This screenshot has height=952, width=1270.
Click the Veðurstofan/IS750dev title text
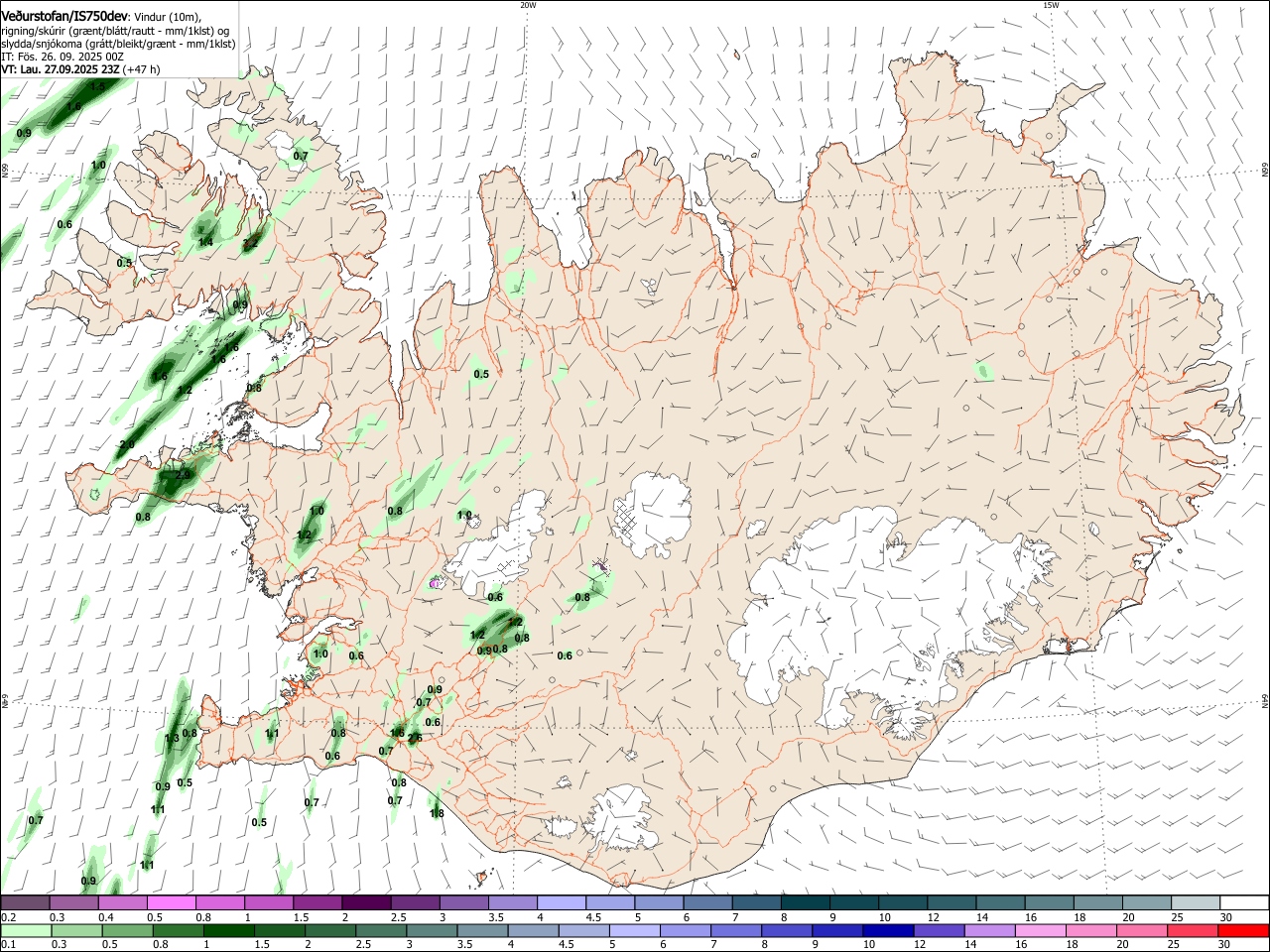pyautogui.click(x=64, y=16)
